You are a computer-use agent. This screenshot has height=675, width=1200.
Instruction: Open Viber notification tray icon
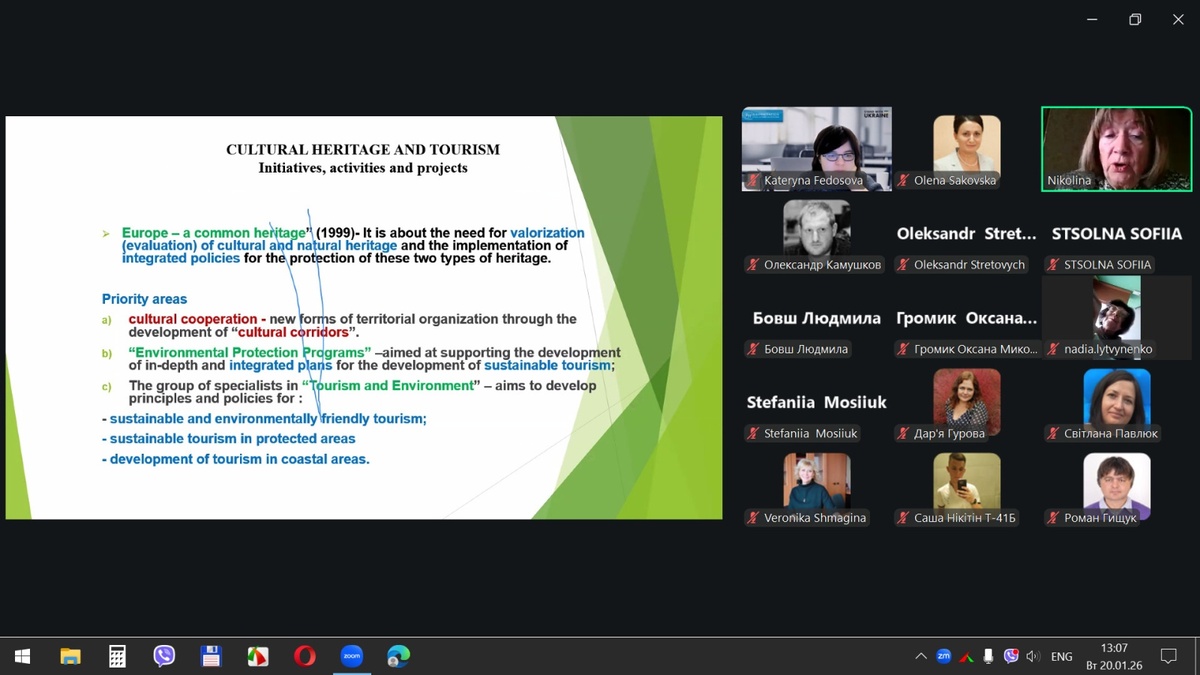[x=1011, y=656]
